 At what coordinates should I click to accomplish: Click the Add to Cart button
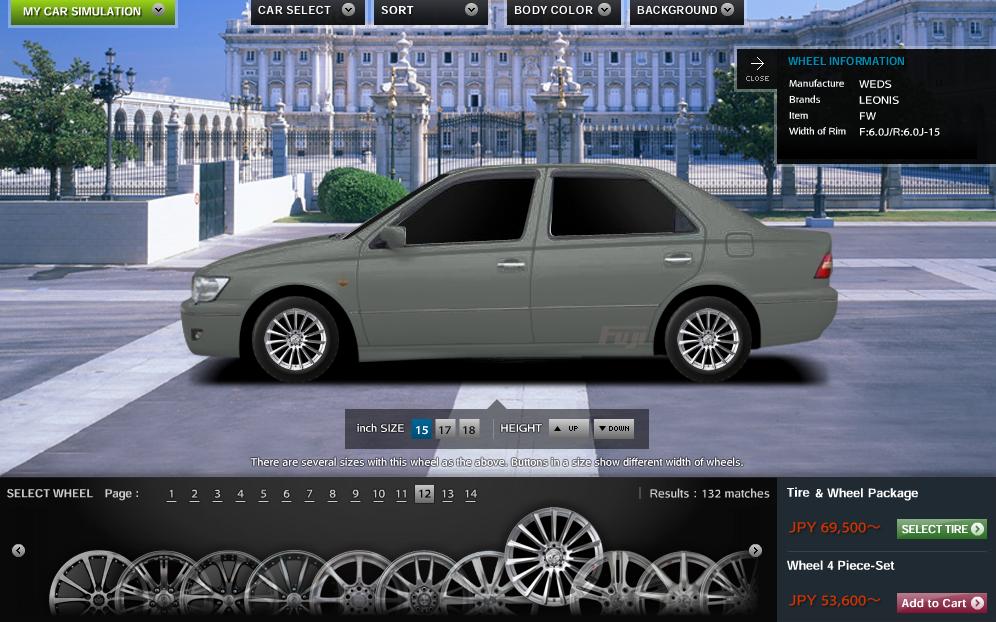pos(941,603)
